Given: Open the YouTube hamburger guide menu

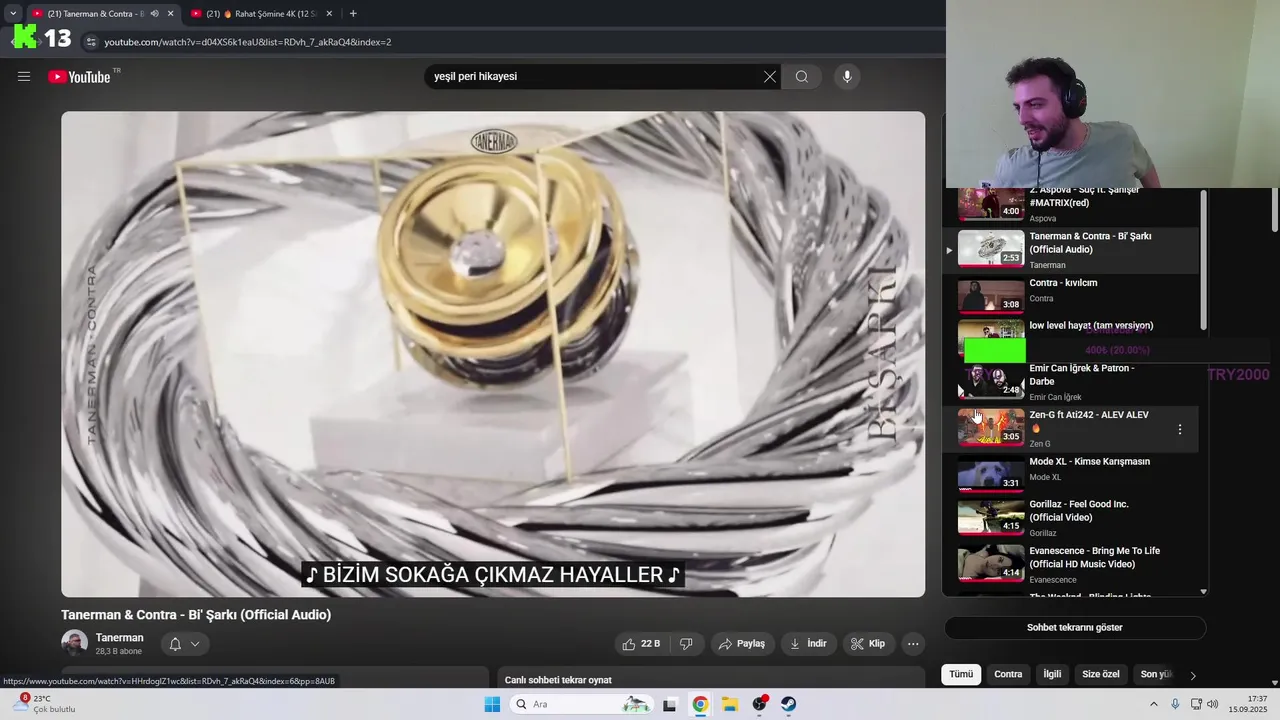Looking at the screenshot, I should point(24,77).
